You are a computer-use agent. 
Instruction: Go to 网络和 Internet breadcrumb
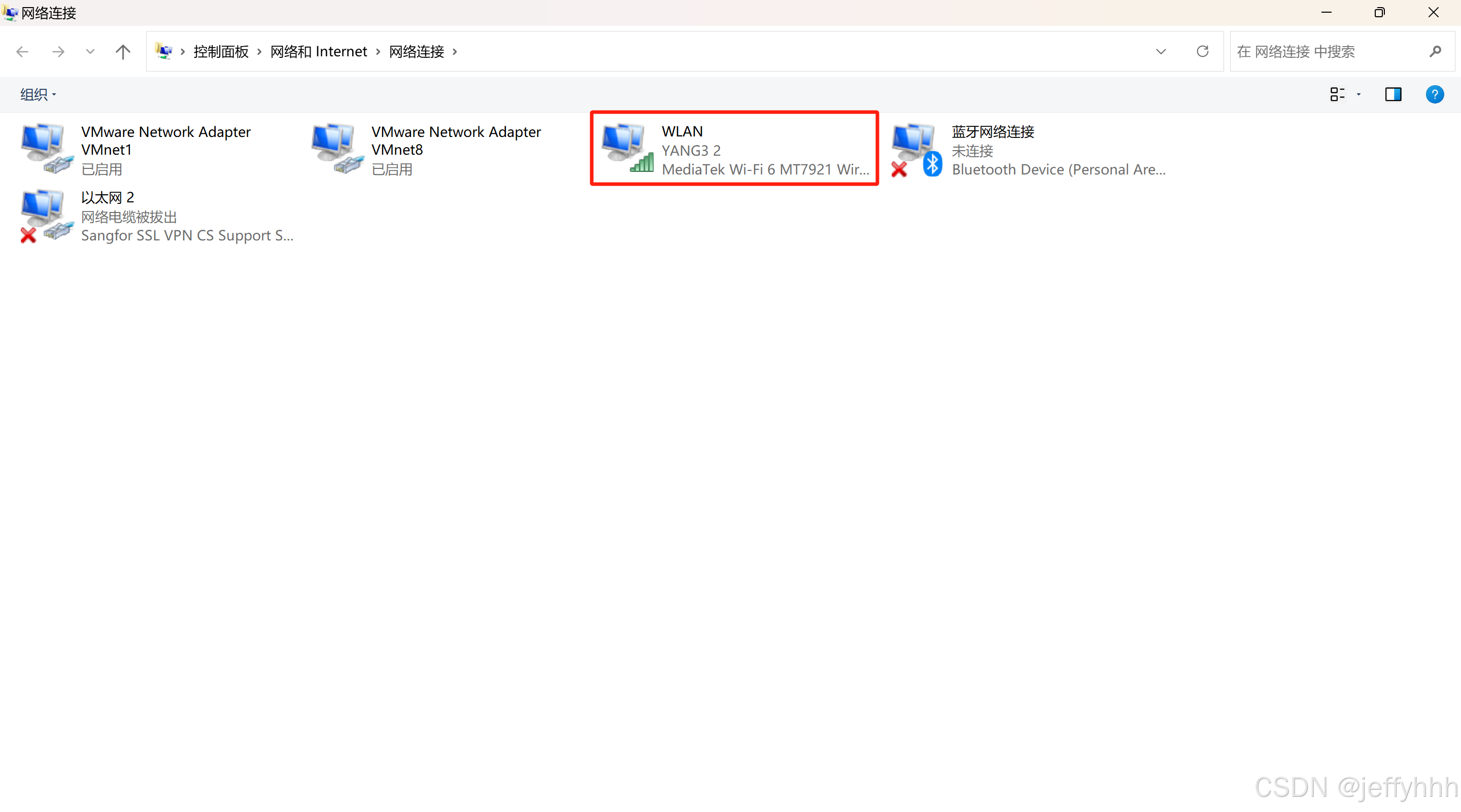pyautogui.click(x=318, y=52)
